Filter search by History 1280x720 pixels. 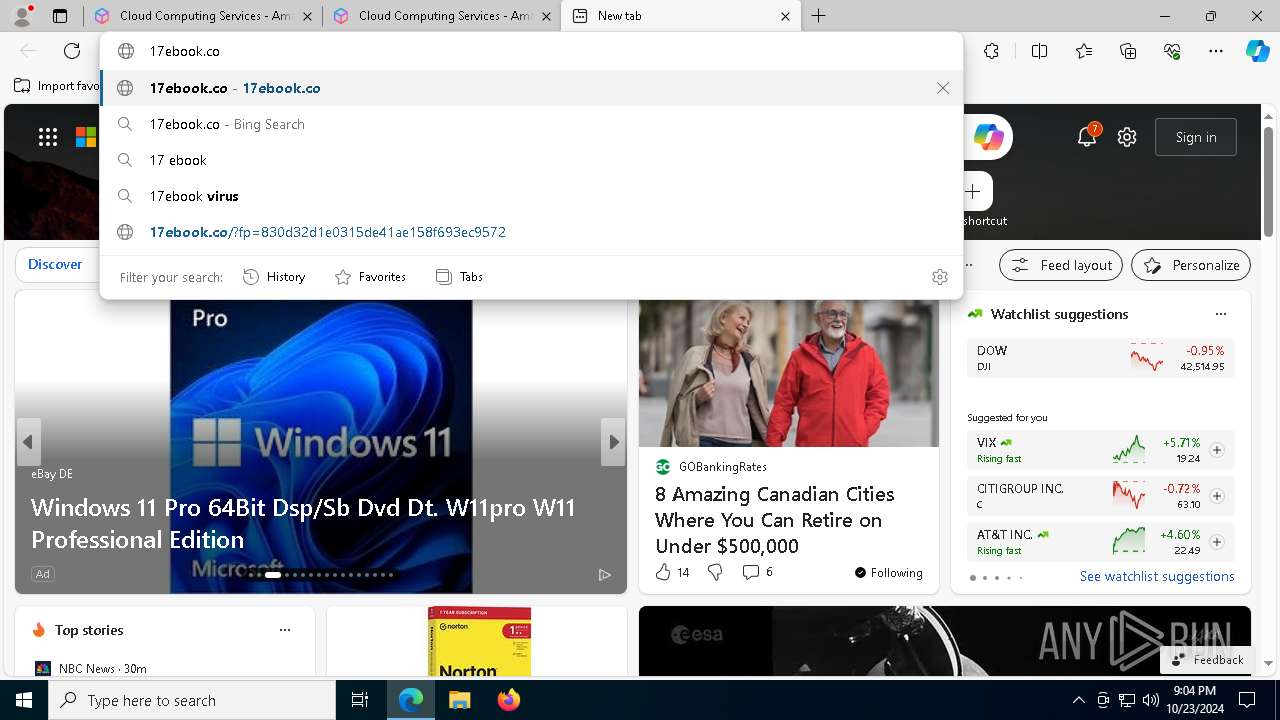tap(274, 277)
